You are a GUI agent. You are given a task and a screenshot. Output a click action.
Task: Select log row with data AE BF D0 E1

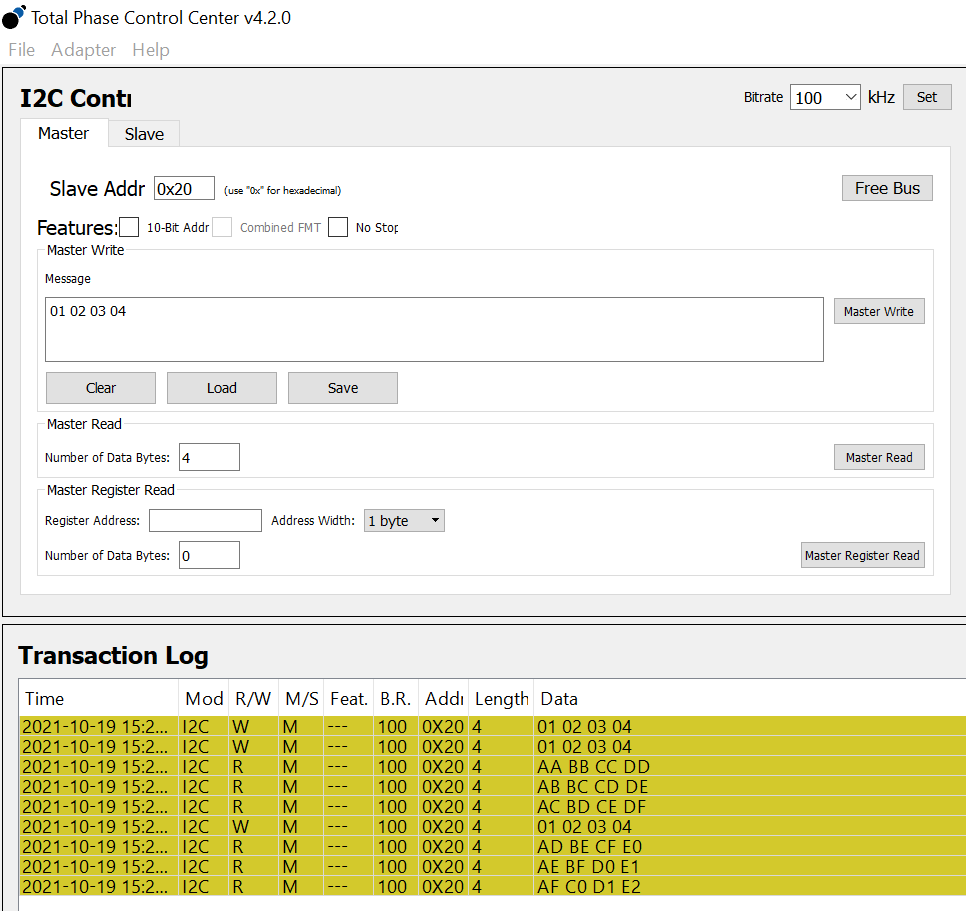tap(493, 867)
